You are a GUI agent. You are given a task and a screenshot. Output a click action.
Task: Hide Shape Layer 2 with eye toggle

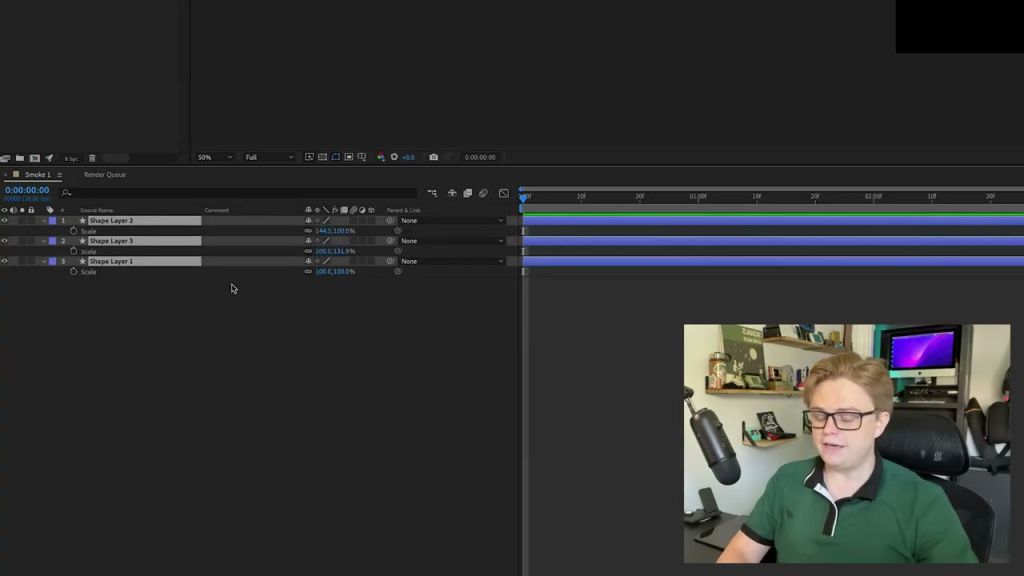[x=5, y=221]
